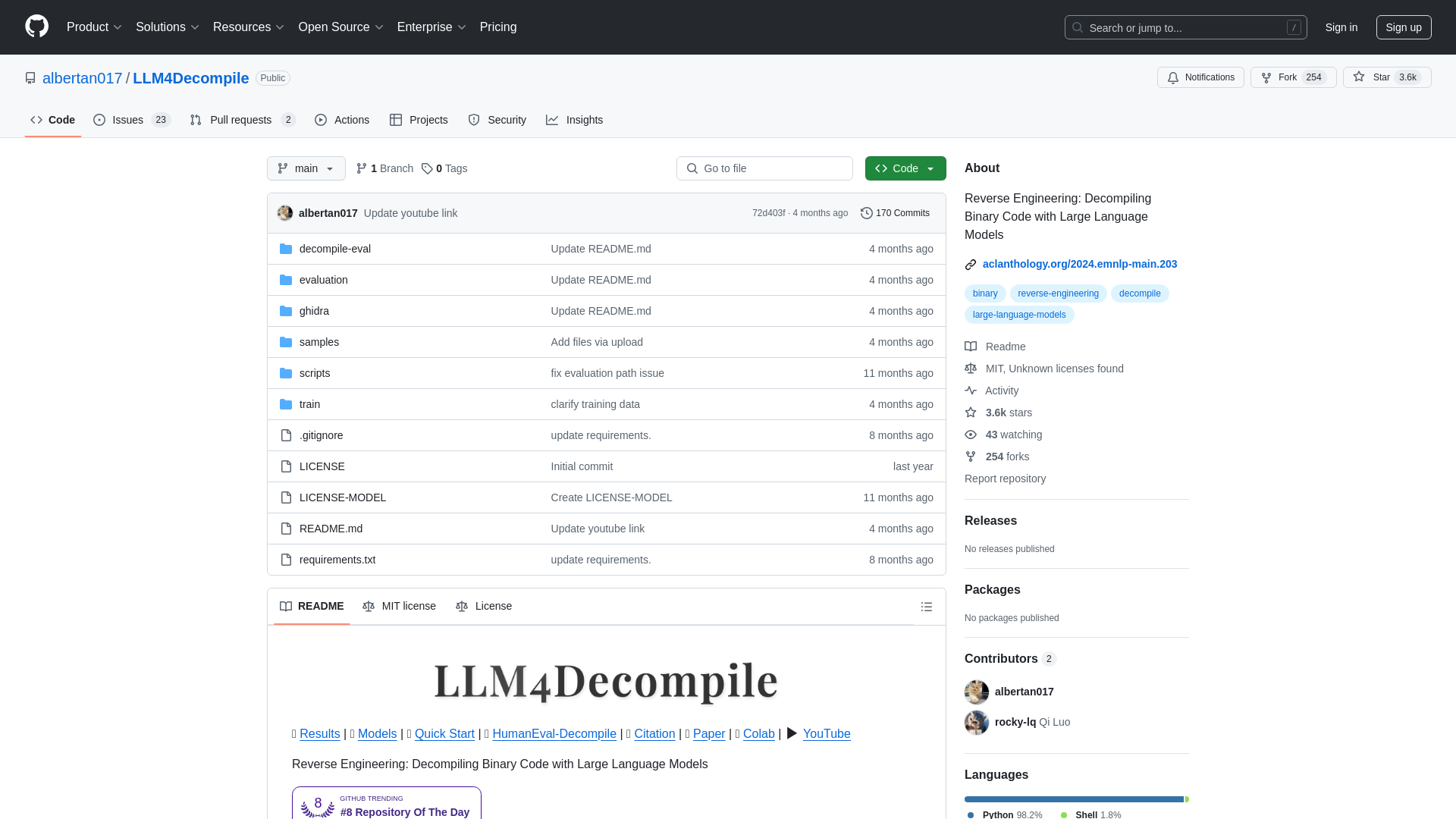Click the binary topic tag icon
The width and height of the screenshot is (1456, 819).
click(x=984, y=293)
